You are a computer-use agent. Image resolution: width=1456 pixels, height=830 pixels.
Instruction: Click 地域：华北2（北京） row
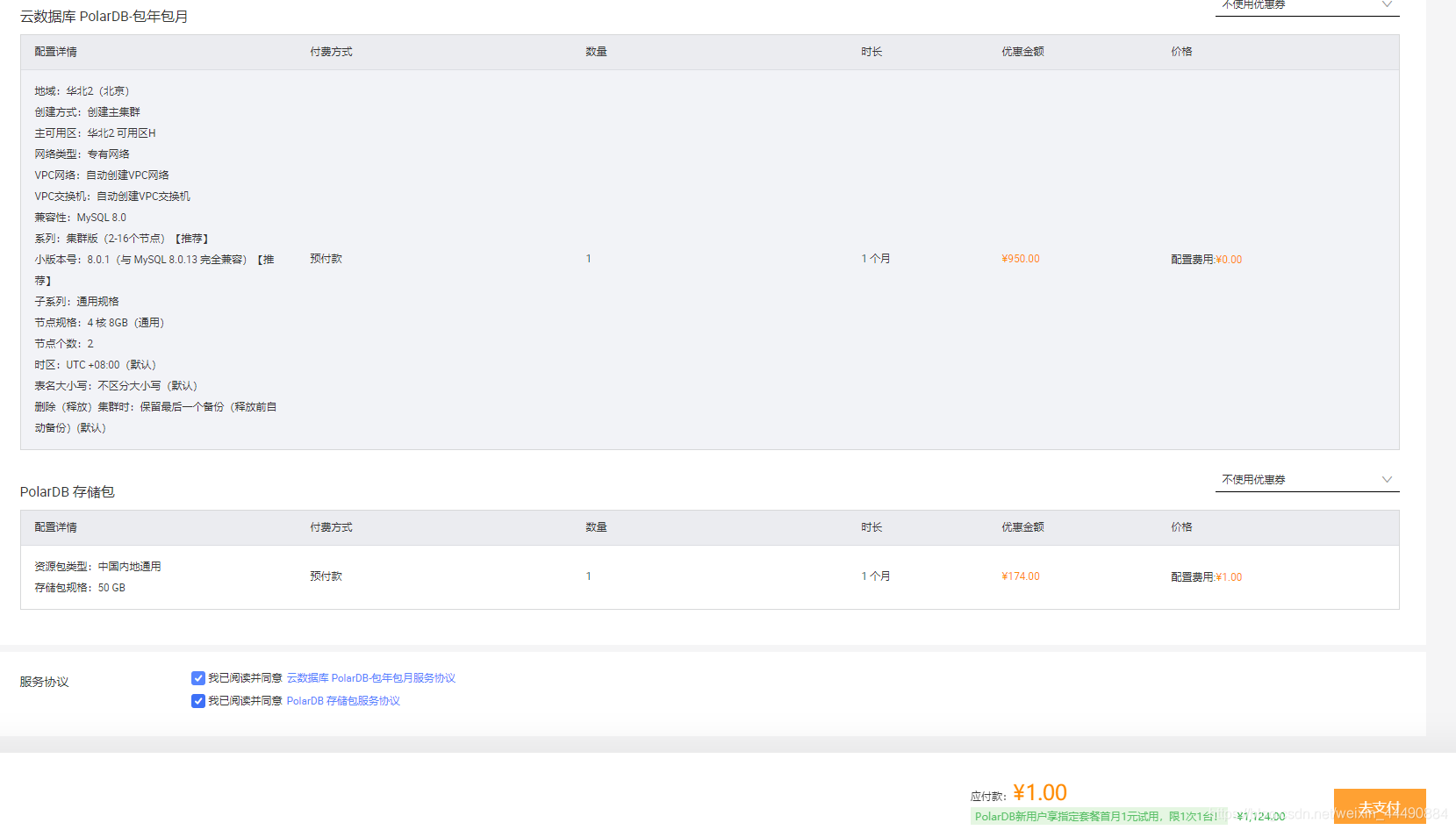pos(82,91)
